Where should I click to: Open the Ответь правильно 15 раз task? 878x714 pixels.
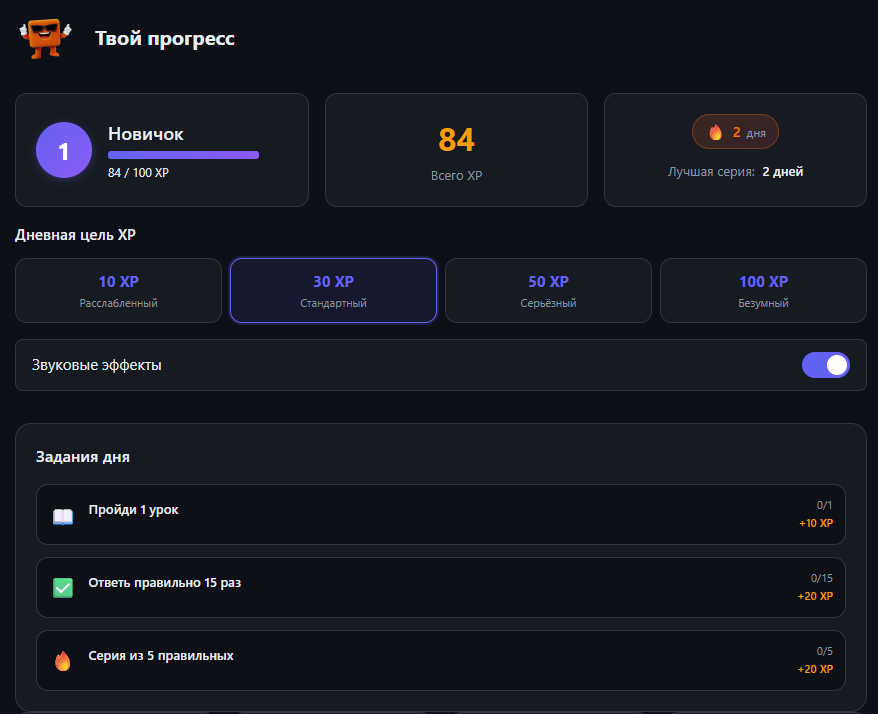(x=440, y=587)
